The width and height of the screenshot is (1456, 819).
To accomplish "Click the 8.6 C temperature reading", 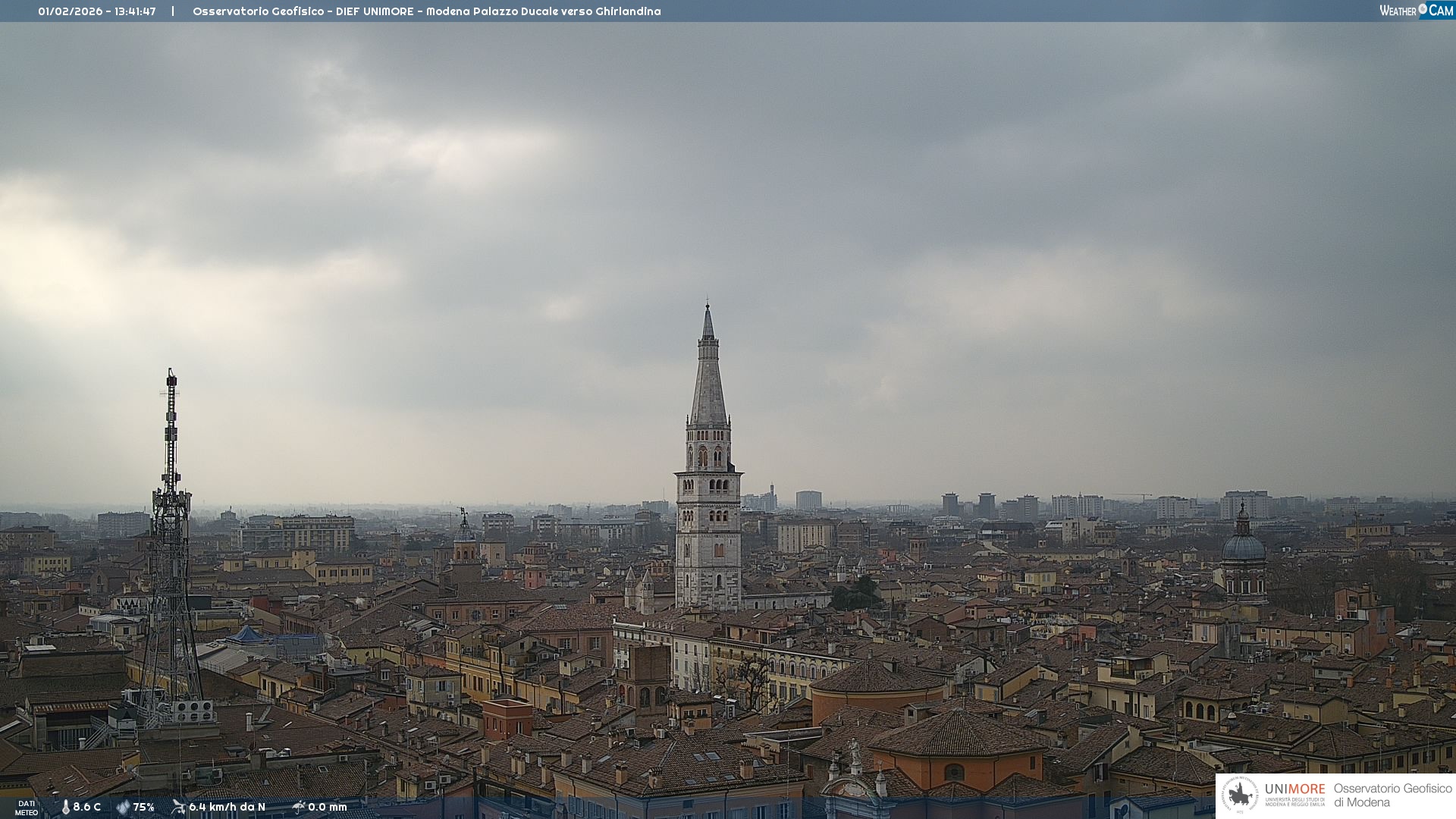I will tap(86, 808).
